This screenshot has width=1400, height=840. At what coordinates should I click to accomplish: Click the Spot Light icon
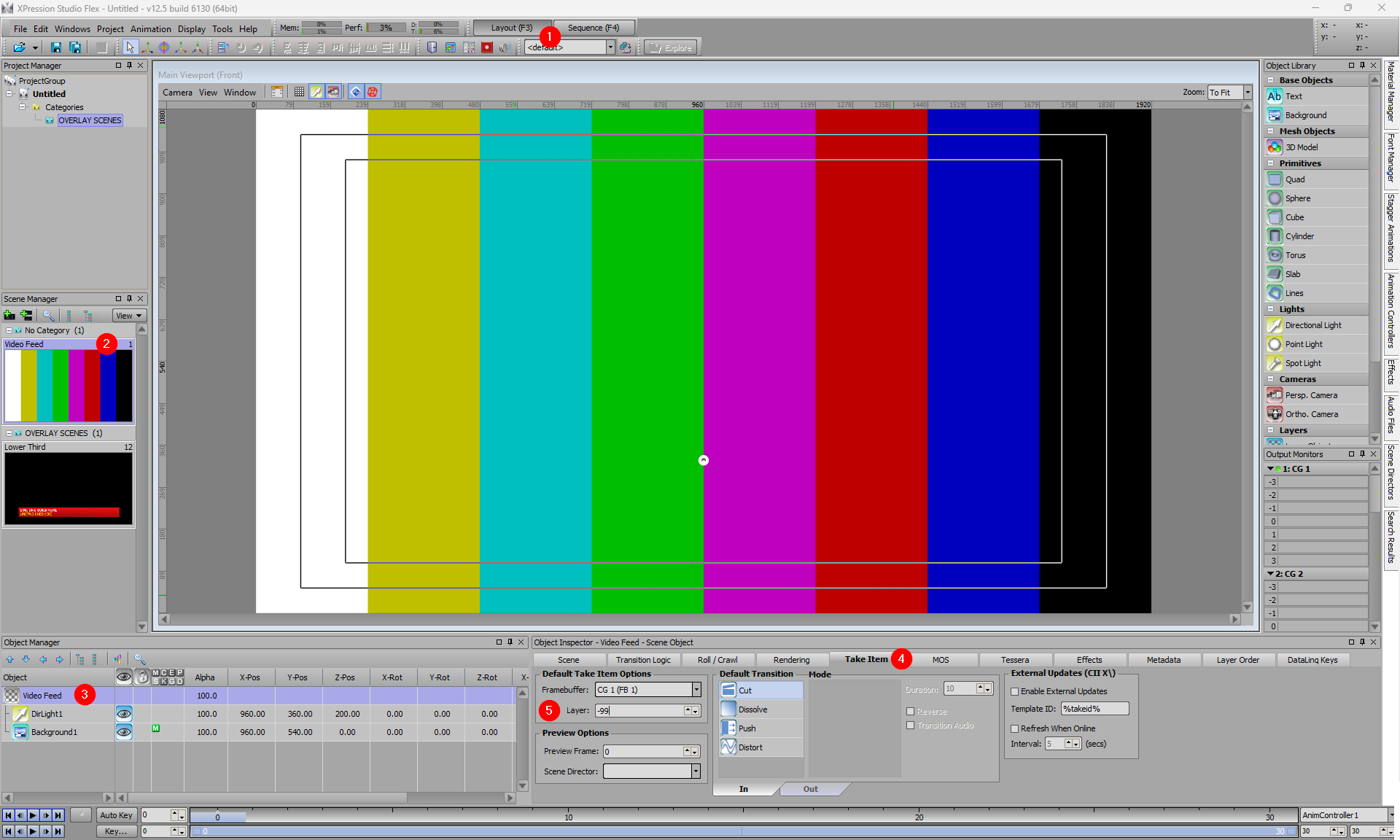click(1275, 363)
